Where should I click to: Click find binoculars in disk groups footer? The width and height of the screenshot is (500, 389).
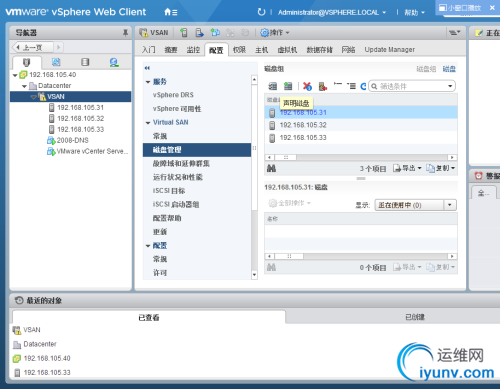(271, 169)
